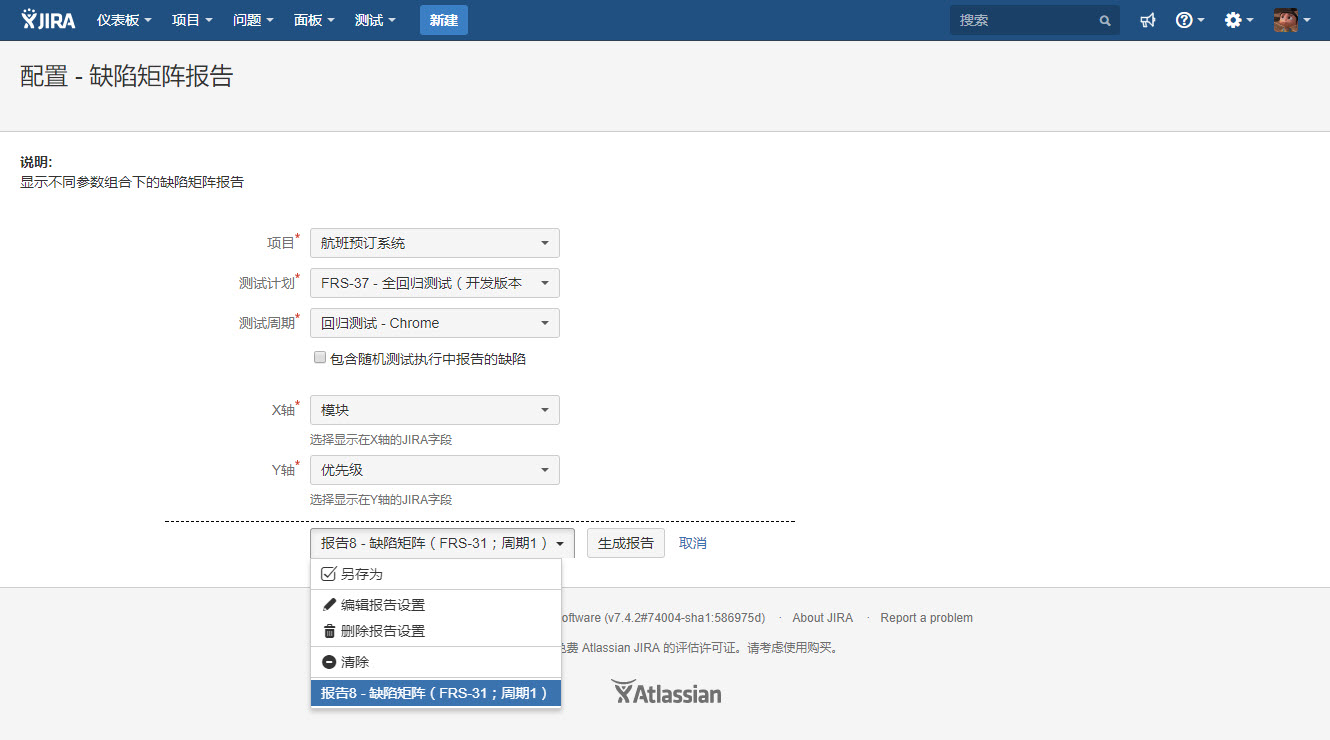
Task: Click the 显示不同参数组合下的缺陷矩阵报告 description text
Action: [x=132, y=182]
